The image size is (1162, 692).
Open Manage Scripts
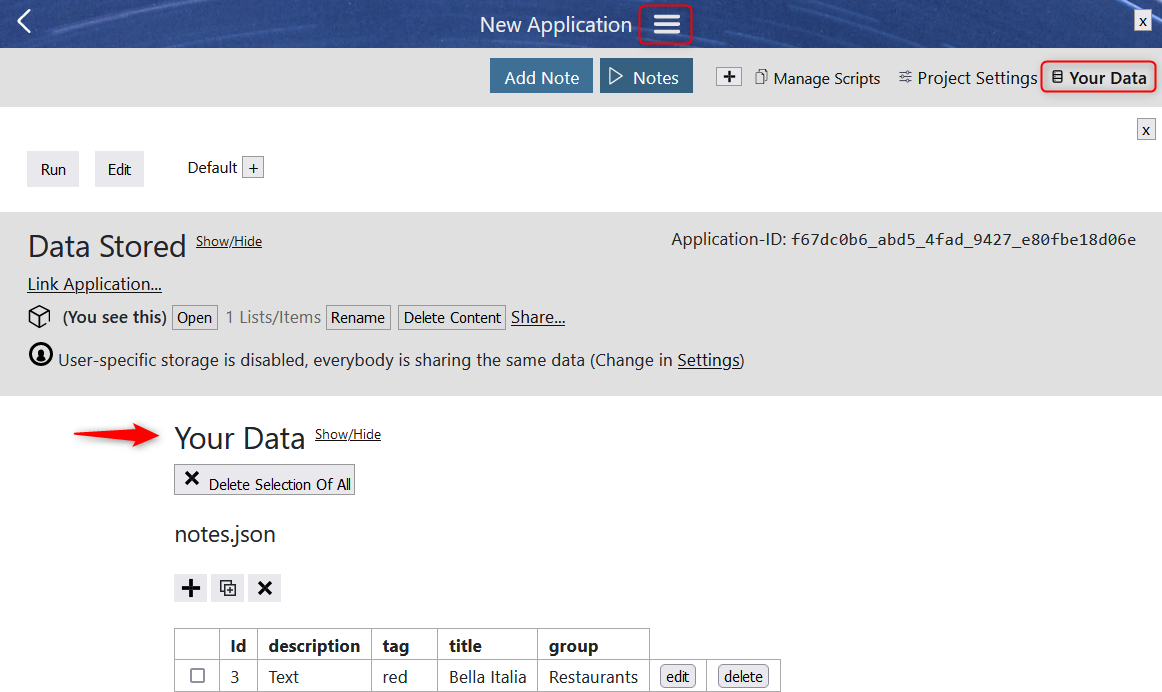[x=817, y=78]
